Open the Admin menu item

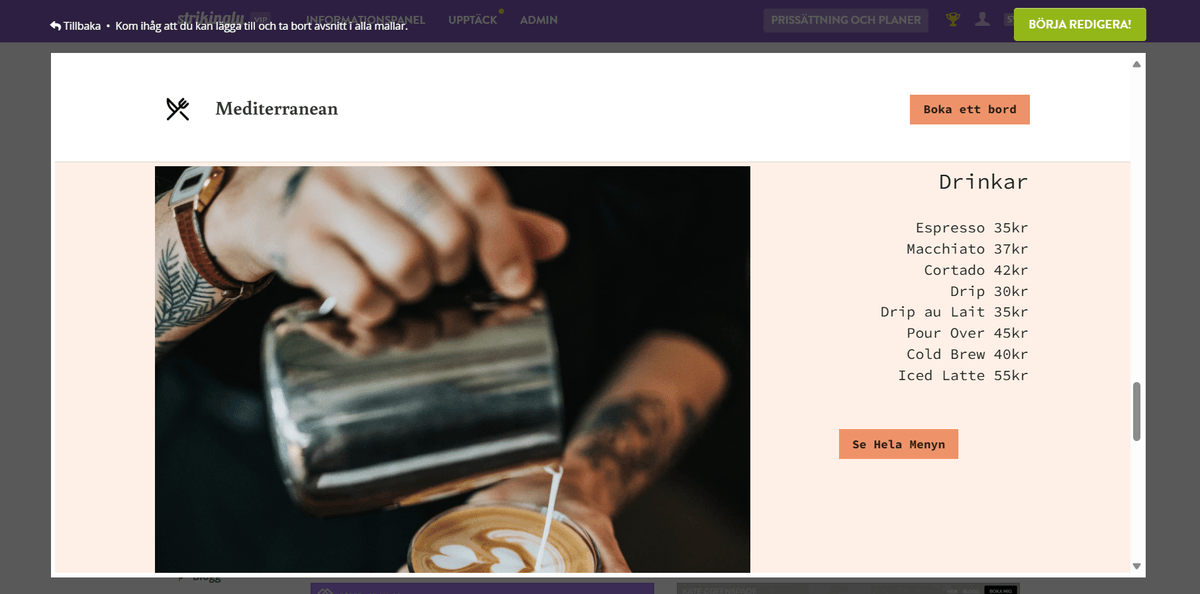539,20
